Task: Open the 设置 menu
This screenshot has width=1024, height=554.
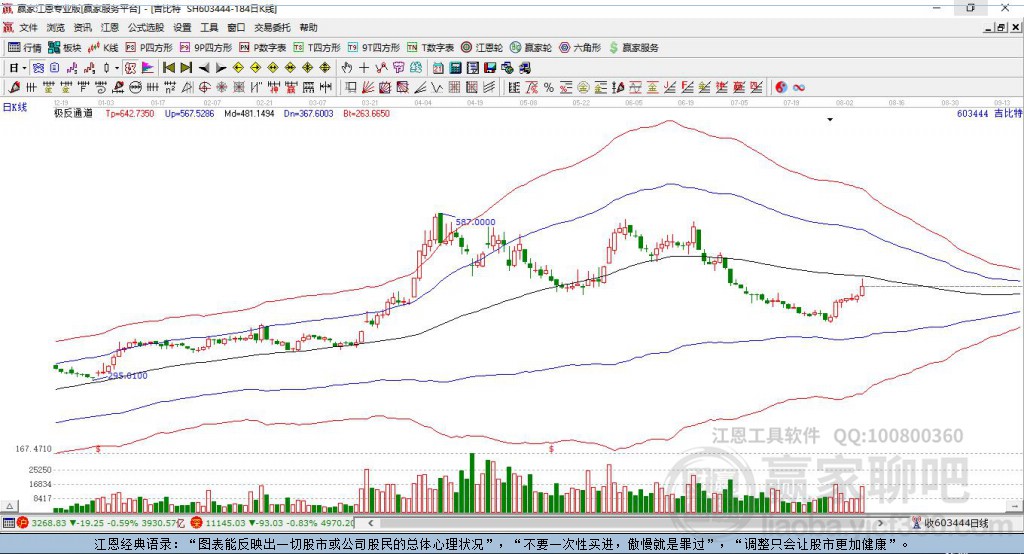Action: click(182, 27)
